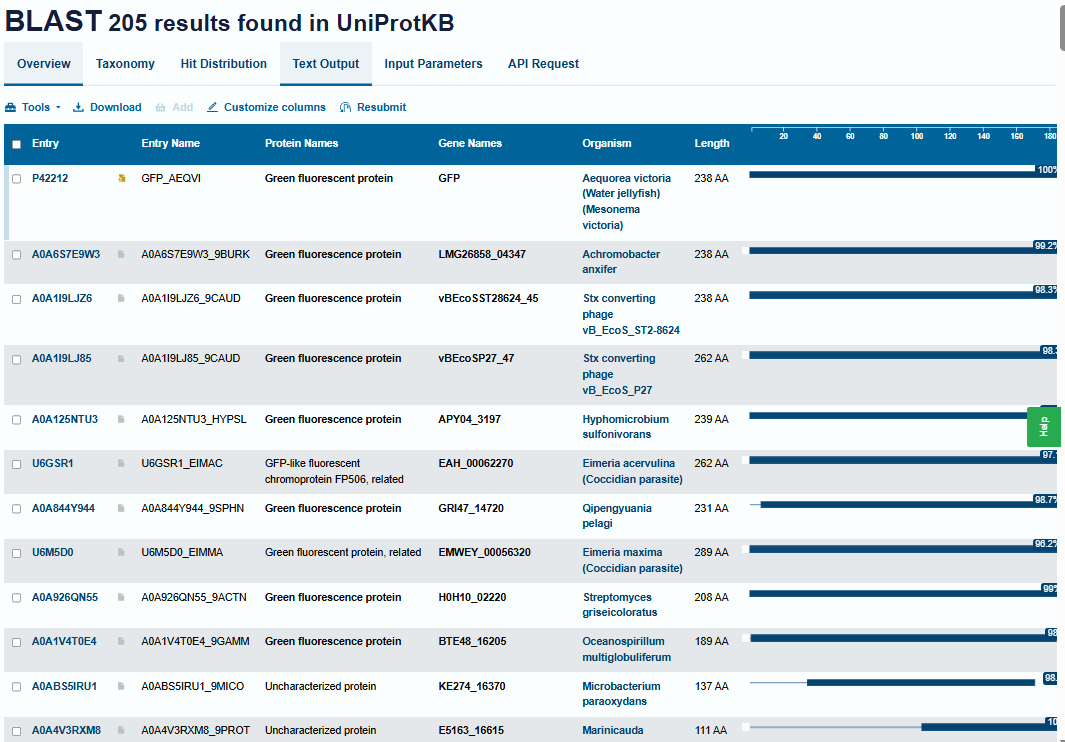The width and height of the screenshot is (1065, 742).
Task: Click the unreviewed icon beside A0A926QN55
Action: coord(122,597)
